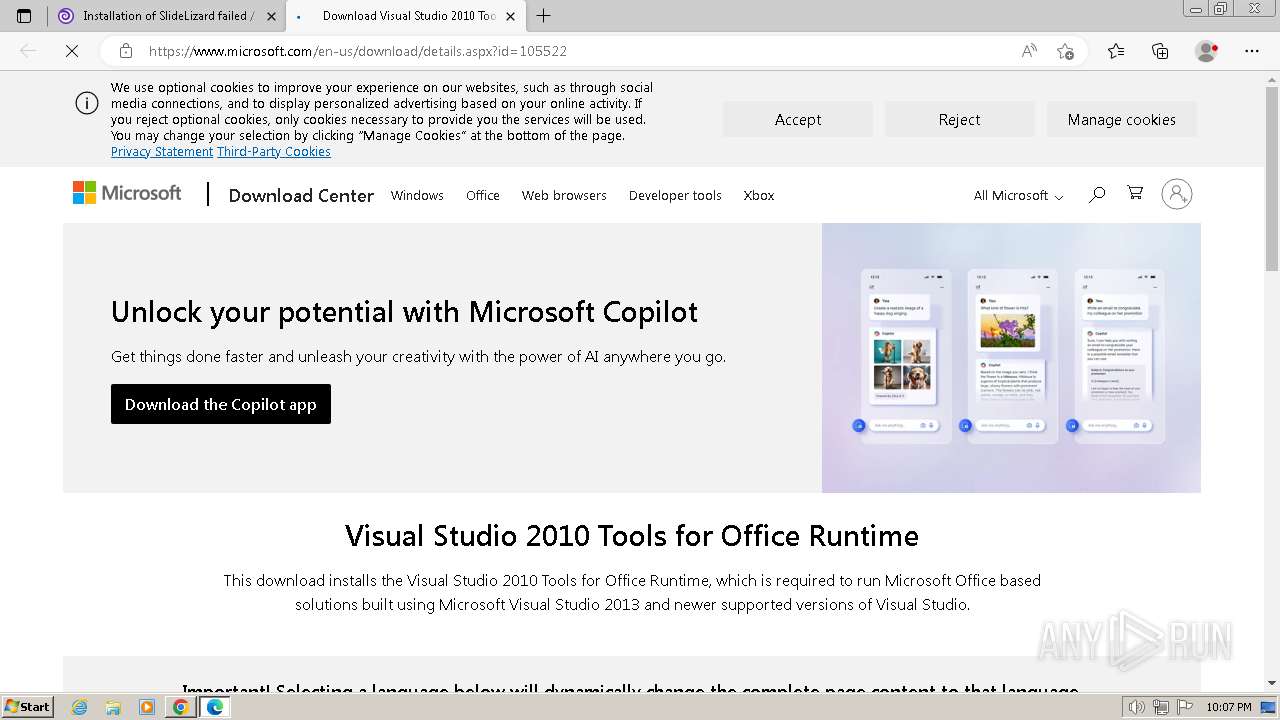Open the tab actions menu icon
Viewport: 1280px width, 720px height.
coord(24,16)
